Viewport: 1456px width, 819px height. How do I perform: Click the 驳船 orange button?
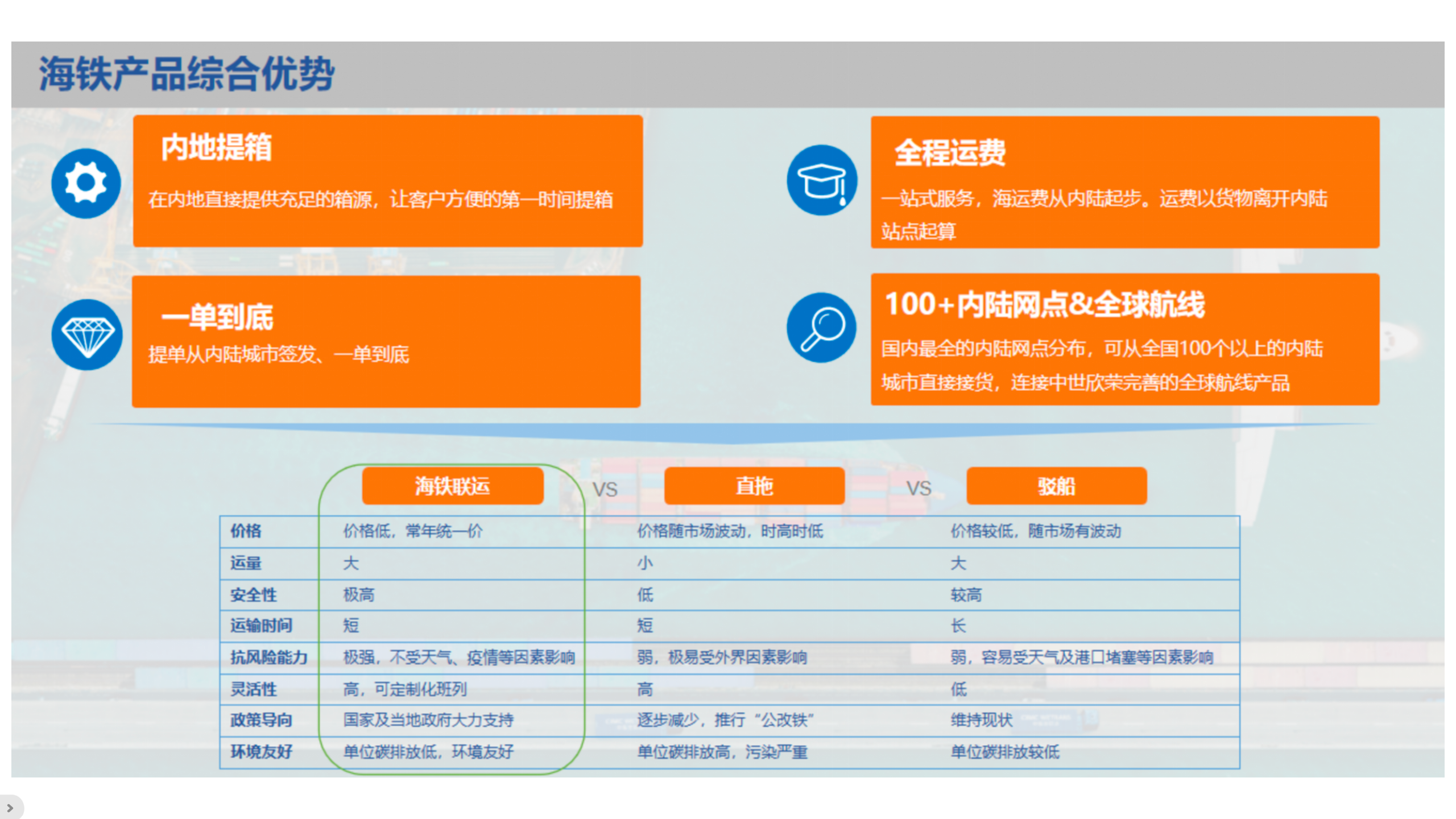(x=1056, y=486)
